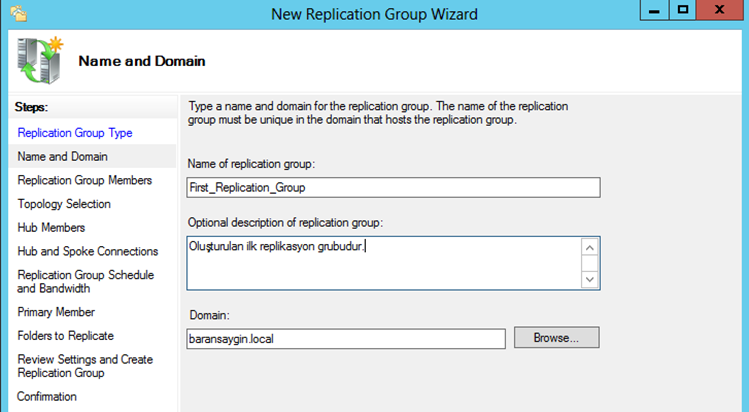Click the Topology Selection step
The height and width of the screenshot is (412, 749).
click(64, 204)
